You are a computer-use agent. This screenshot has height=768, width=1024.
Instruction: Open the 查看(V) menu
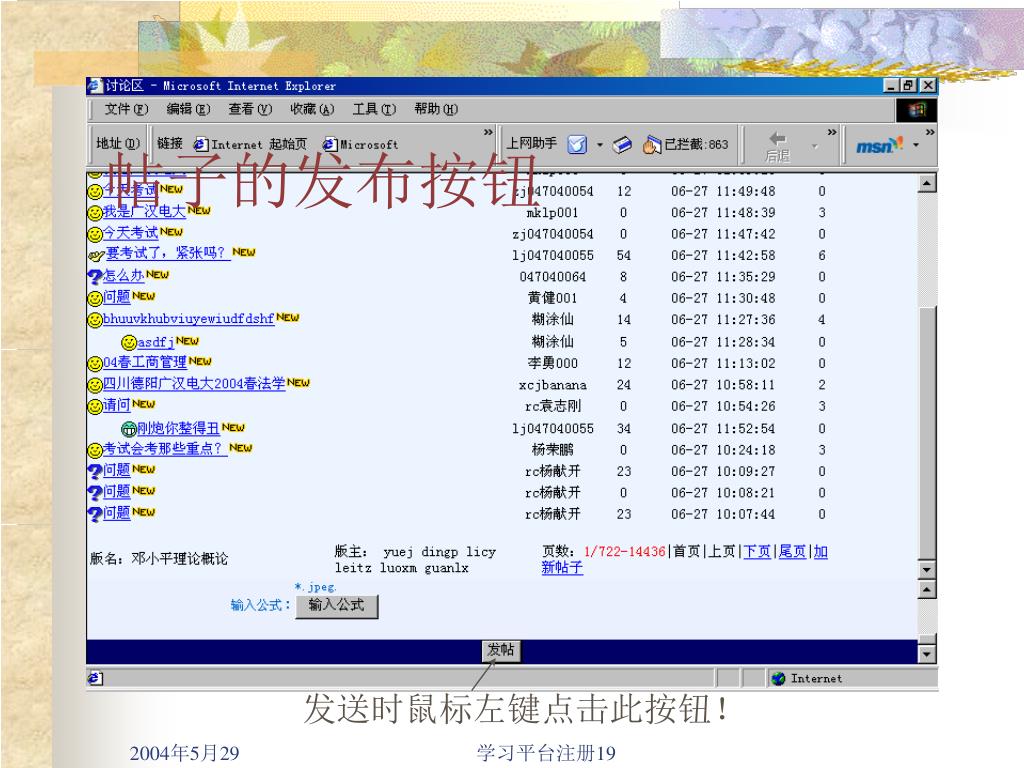tap(249, 109)
